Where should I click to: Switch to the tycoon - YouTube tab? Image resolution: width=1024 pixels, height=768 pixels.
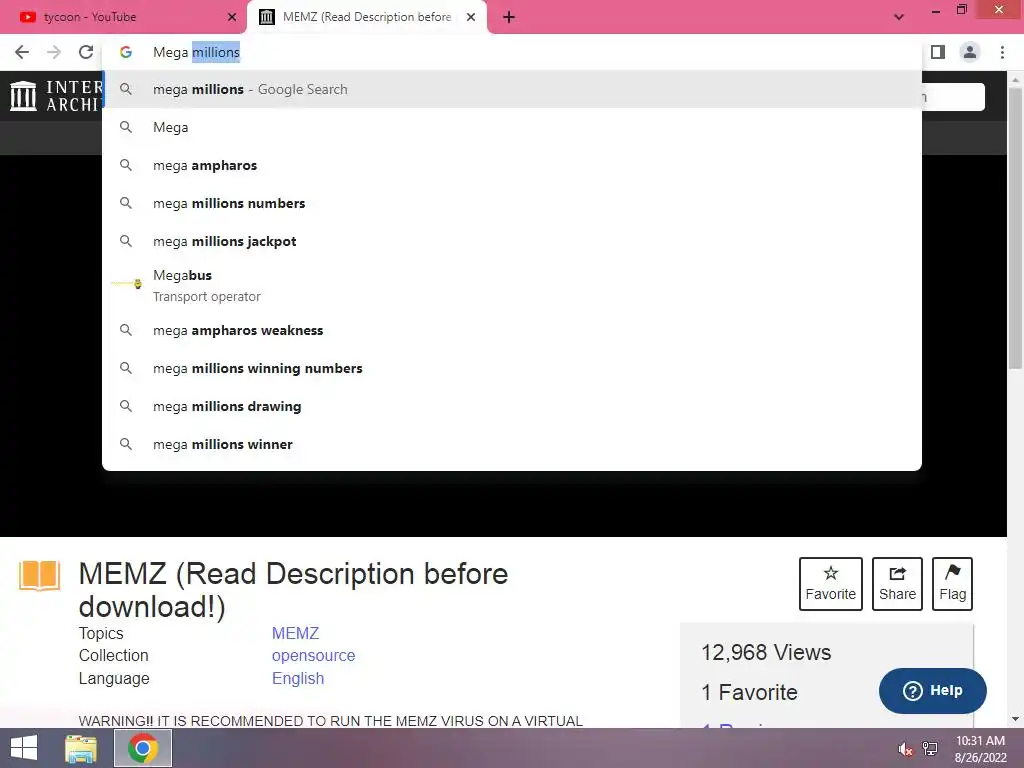123,17
